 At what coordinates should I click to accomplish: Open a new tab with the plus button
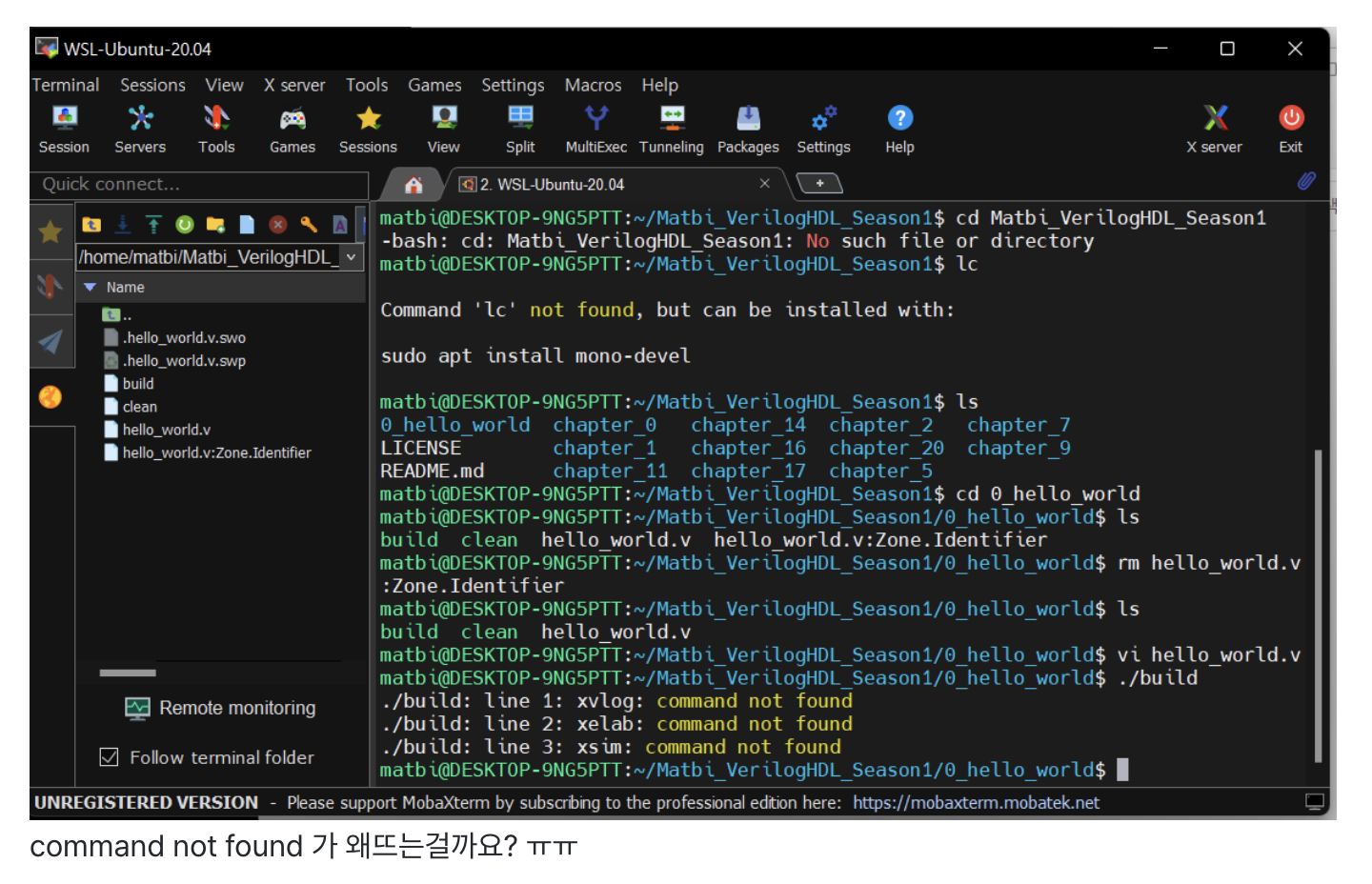tap(818, 183)
